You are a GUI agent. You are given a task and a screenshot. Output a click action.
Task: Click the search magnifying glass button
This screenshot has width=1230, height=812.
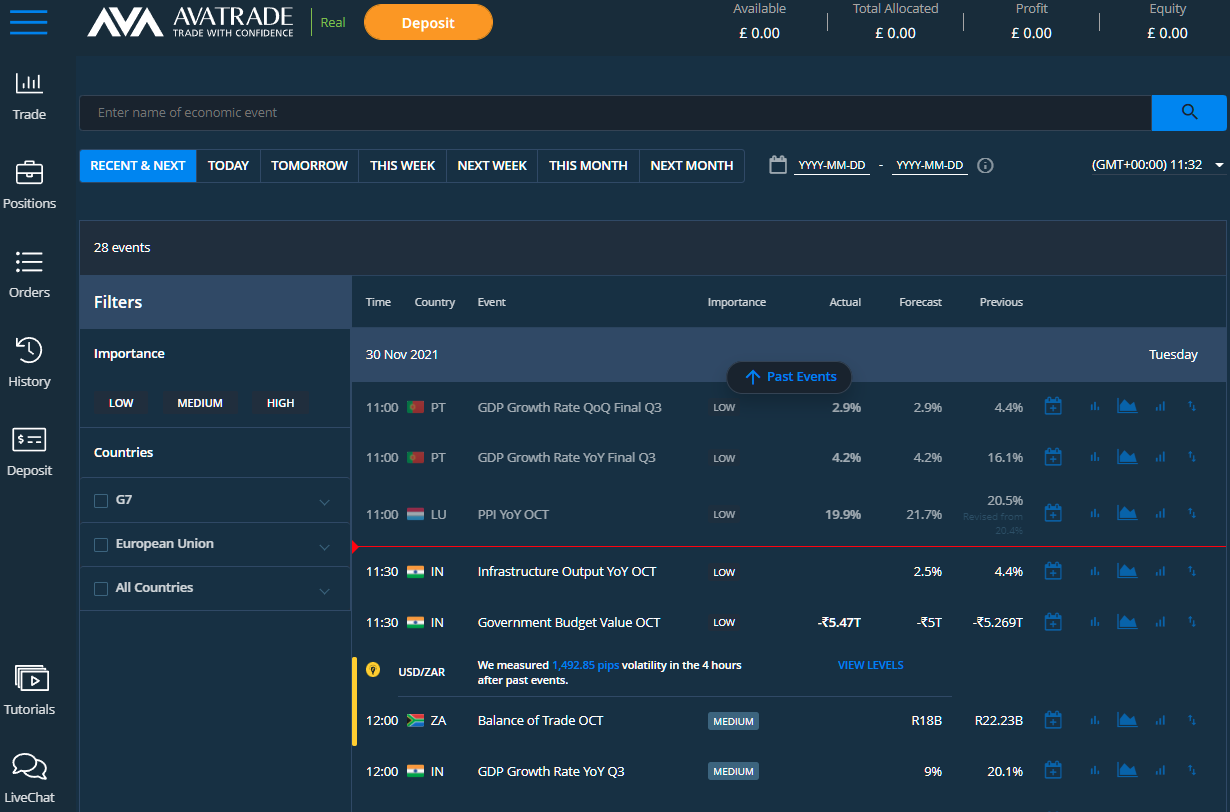1189,113
